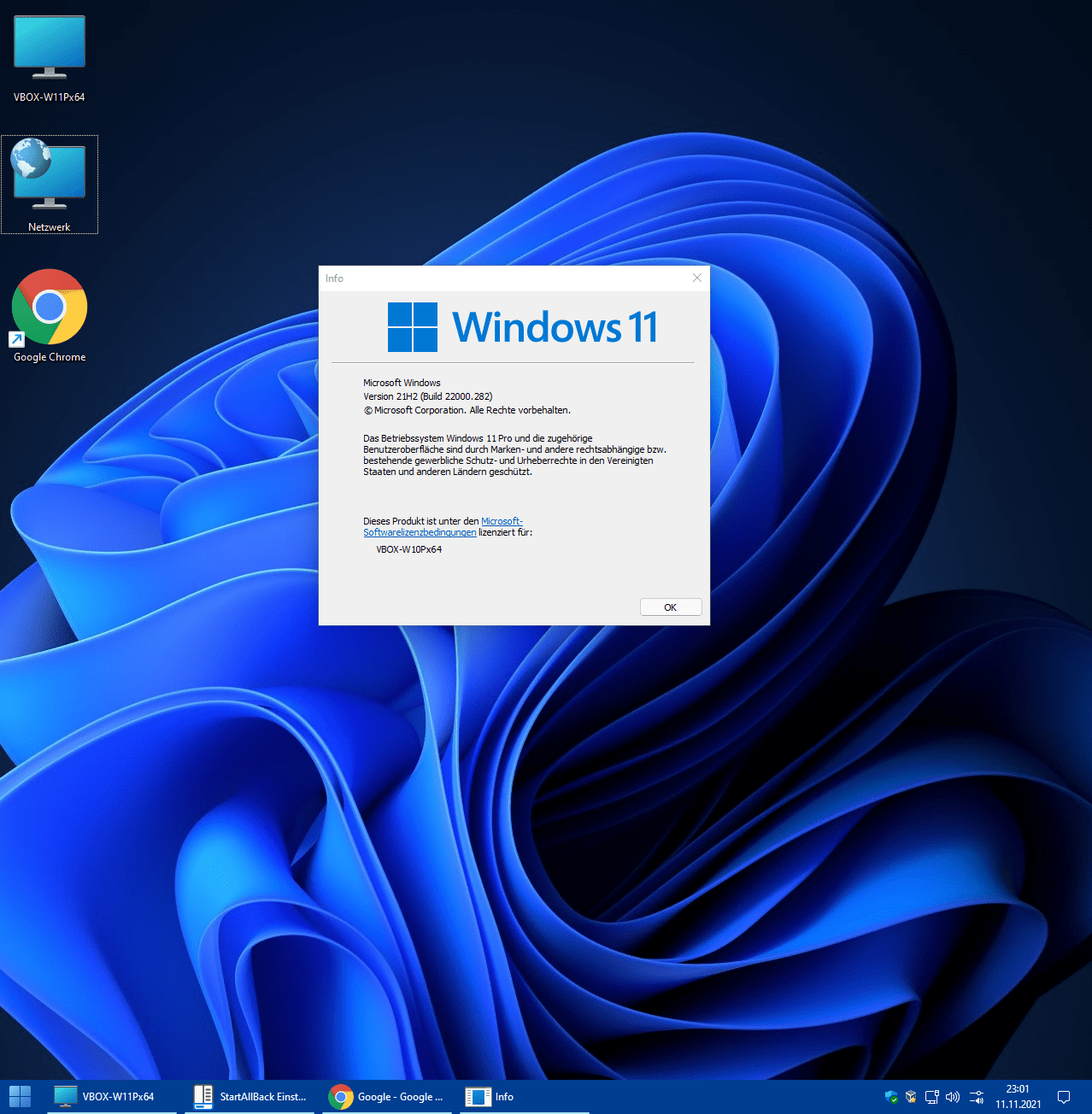Open clock showing 23:01 11.11.2021
Viewport: 1092px width, 1114px height.
[1019, 1097]
